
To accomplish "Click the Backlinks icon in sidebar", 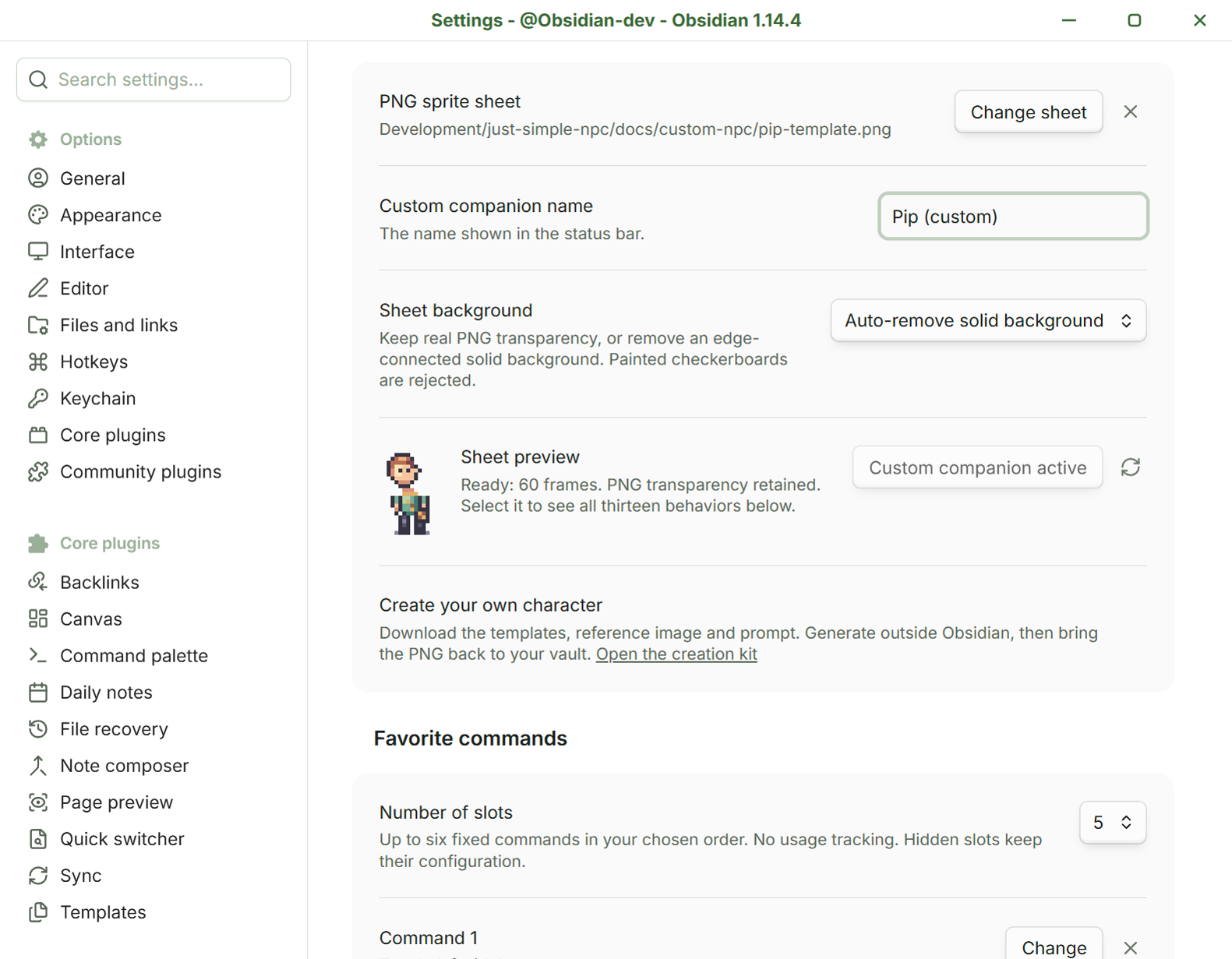I will (38, 582).
